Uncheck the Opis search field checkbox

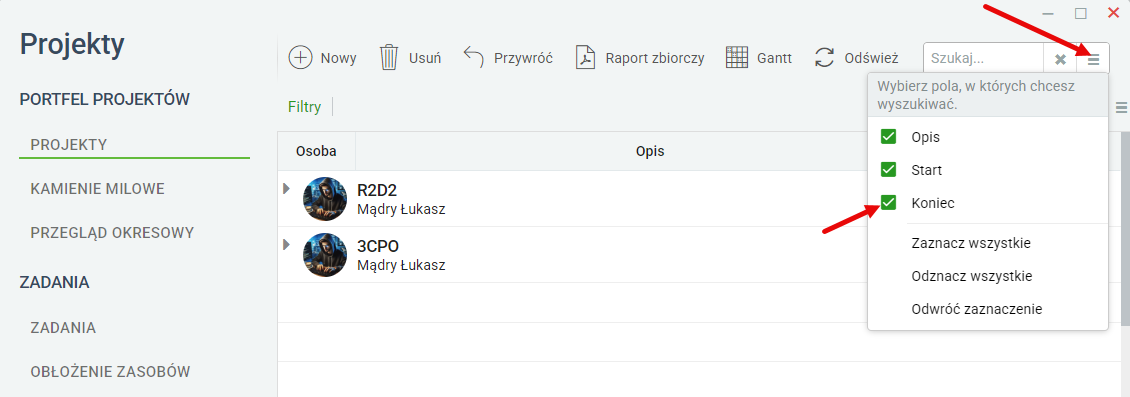[x=889, y=136]
